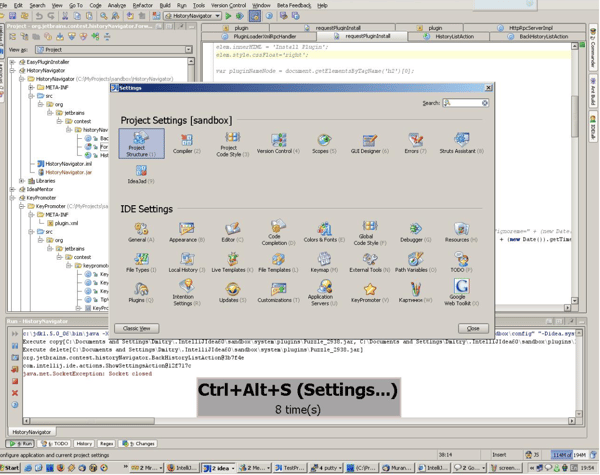This screenshot has height=475, width=600.
Task: Open Application Servers settings
Action: pos(324,293)
